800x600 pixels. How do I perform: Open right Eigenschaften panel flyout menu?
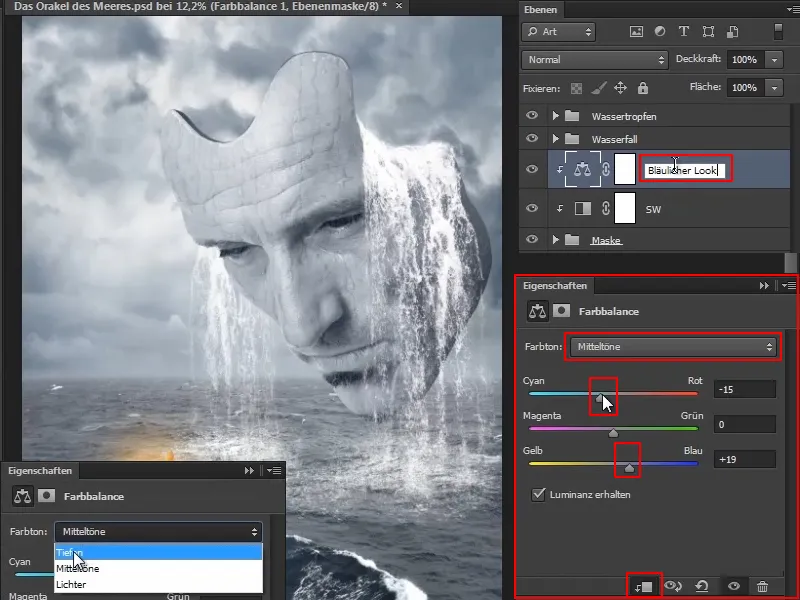coord(789,286)
